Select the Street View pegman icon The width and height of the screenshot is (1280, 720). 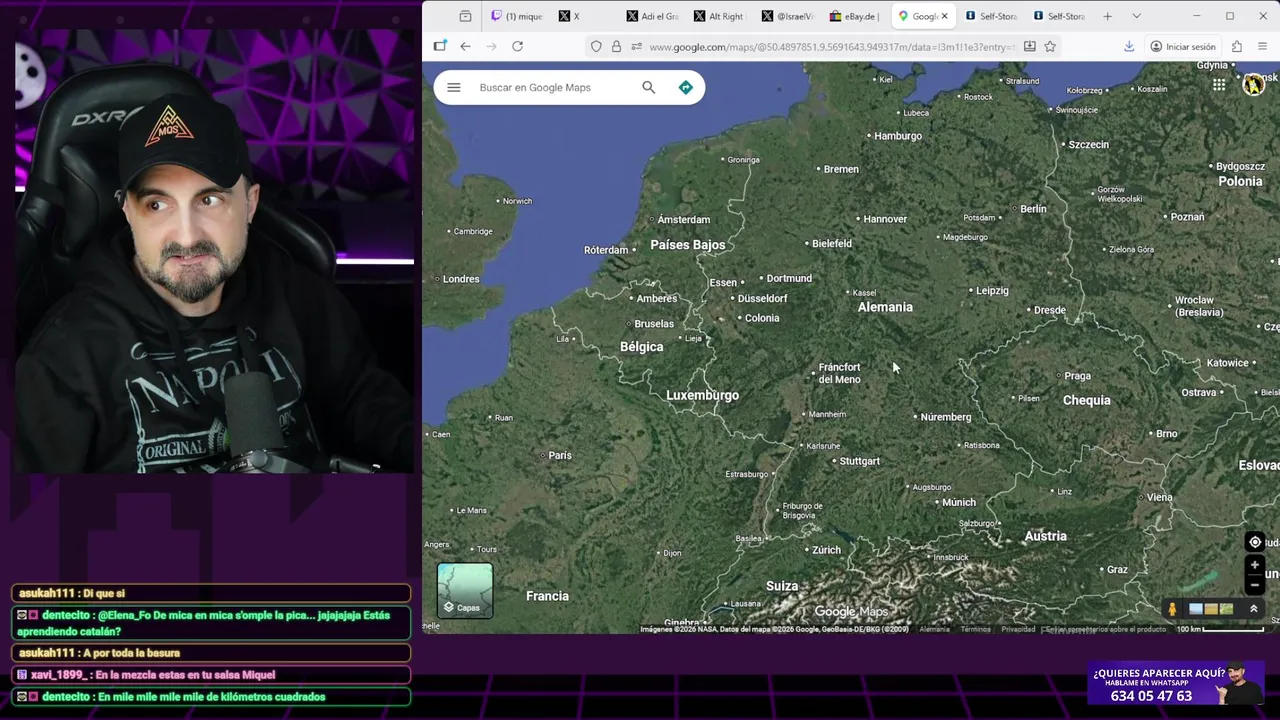[x=1172, y=609]
